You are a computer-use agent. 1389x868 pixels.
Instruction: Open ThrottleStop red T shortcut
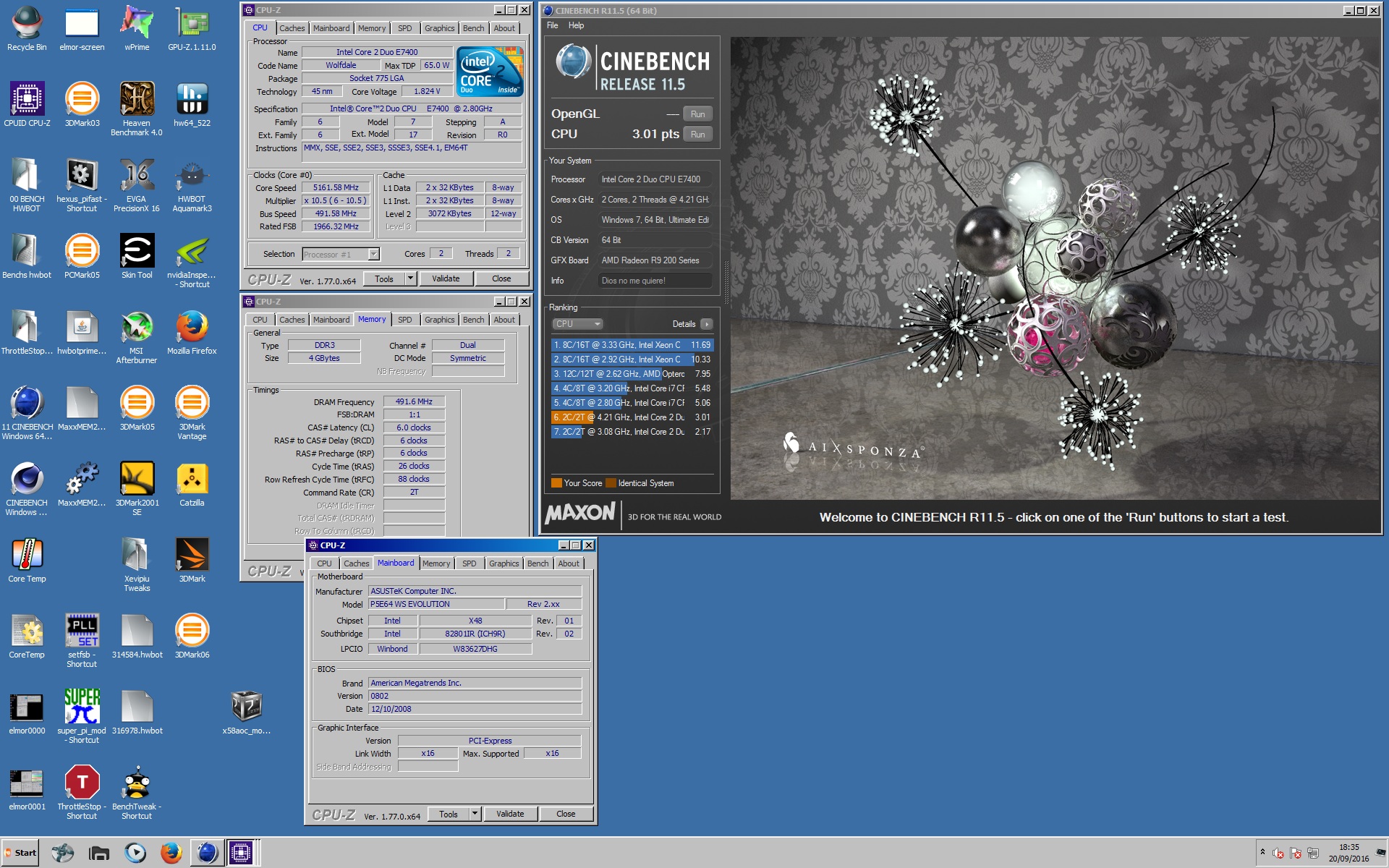[x=82, y=792]
